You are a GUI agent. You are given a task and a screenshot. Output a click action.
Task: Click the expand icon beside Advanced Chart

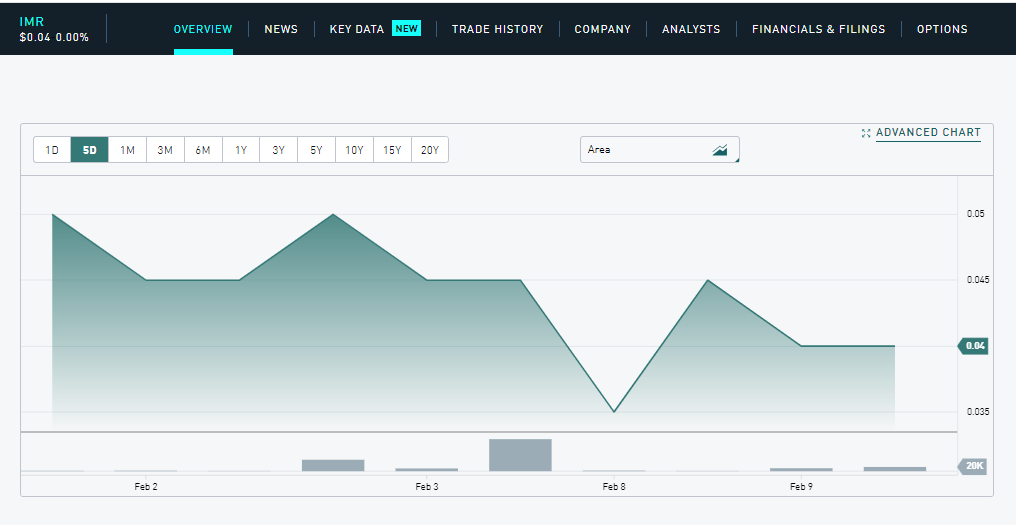pos(866,133)
